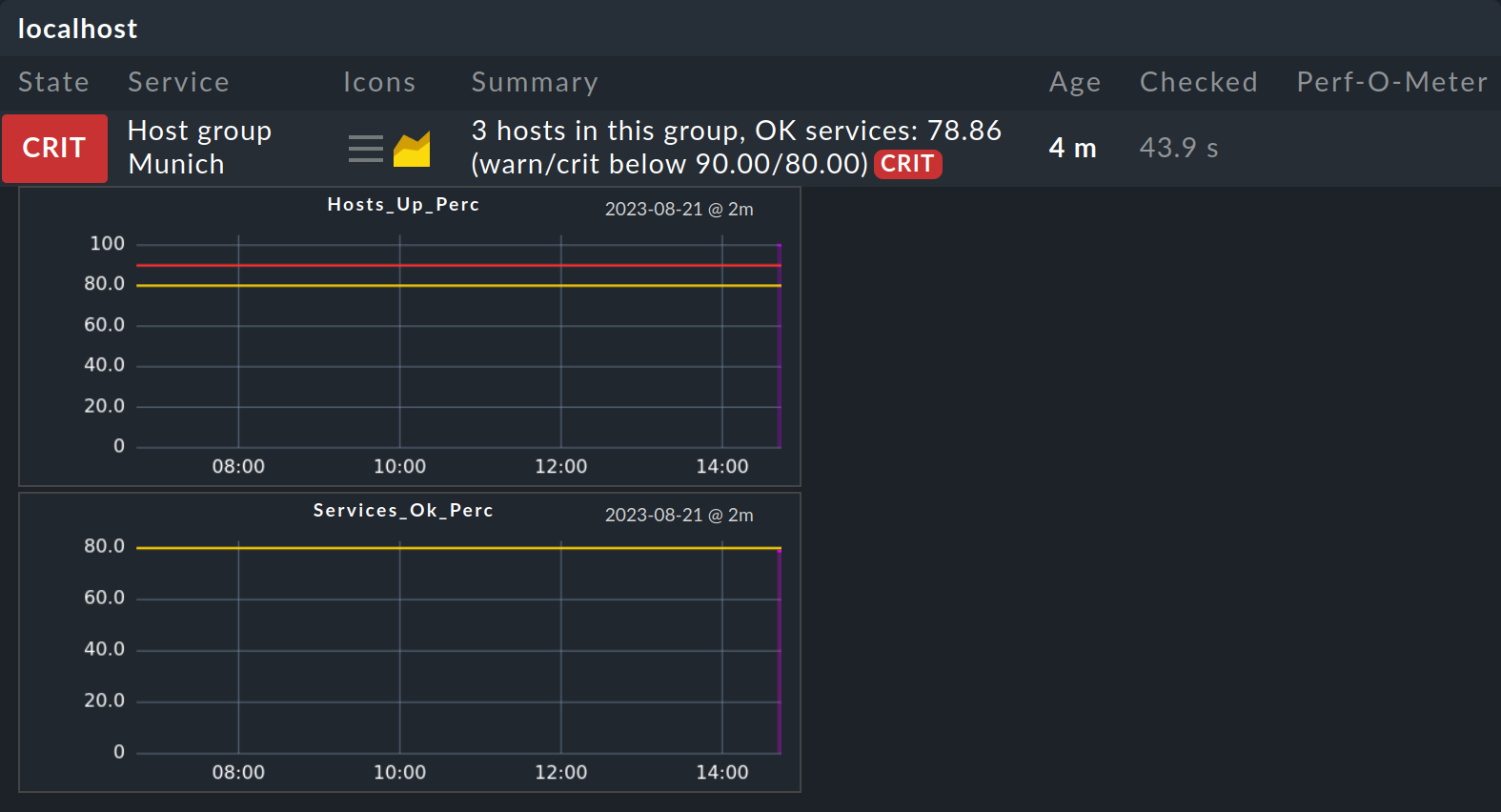Viewport: 1501px width, 812px height.
Task: Click the Services_Ok_Perc graph title
Action: coord(403,511)
